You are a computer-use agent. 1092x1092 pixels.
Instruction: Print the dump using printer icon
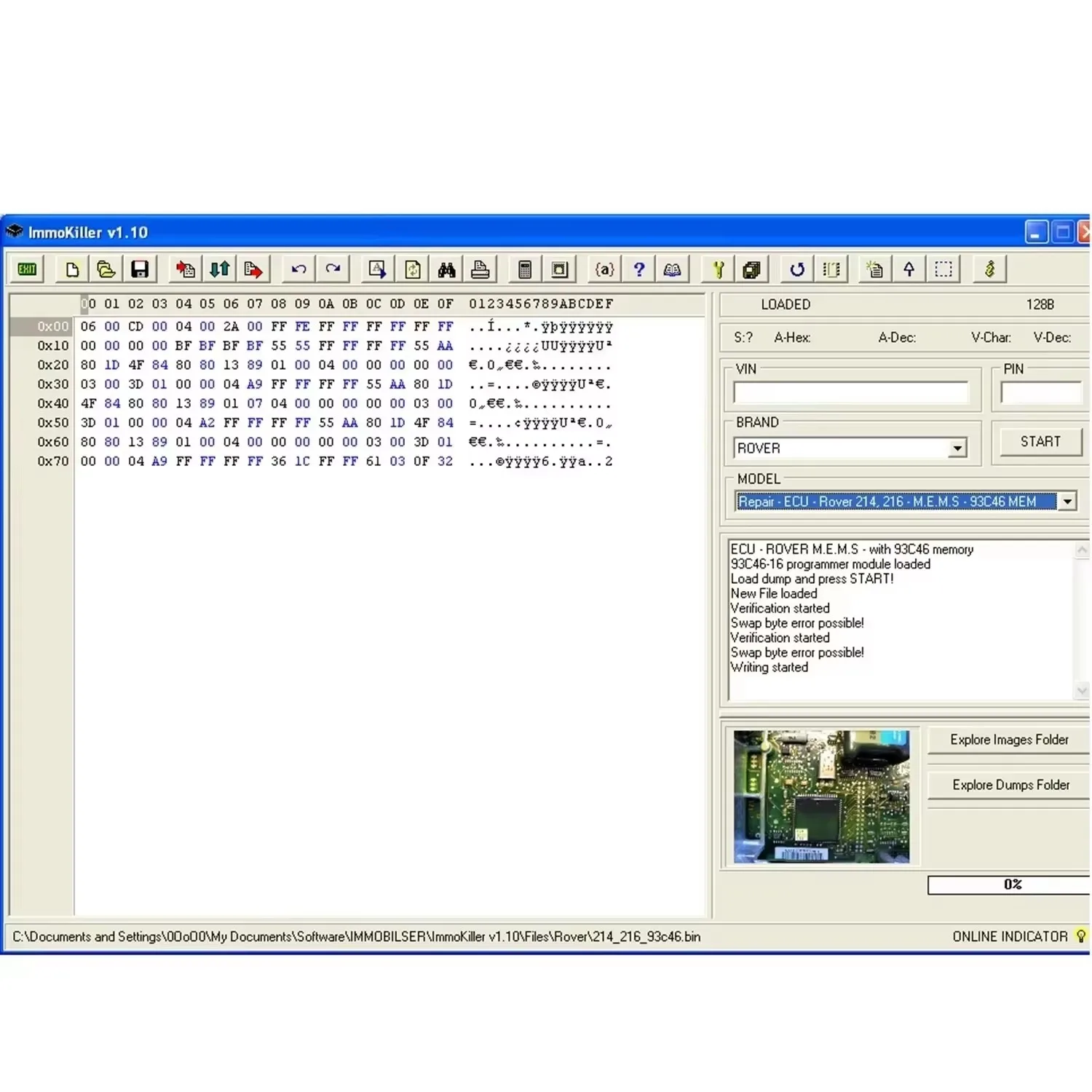[481, 269]
